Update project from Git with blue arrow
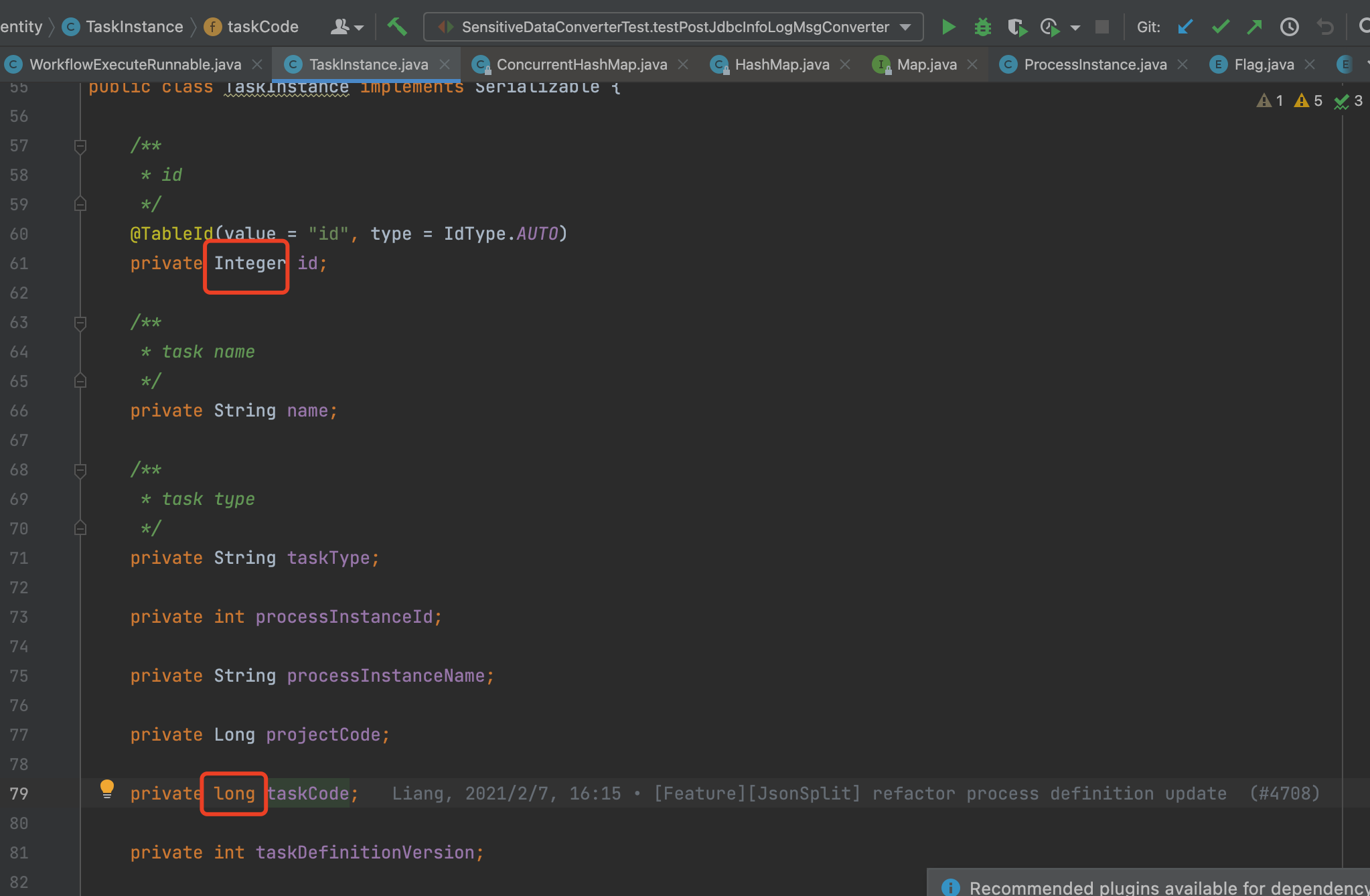The width and height of the screenshot is (1370, 896). click(x=1185, y=27)
